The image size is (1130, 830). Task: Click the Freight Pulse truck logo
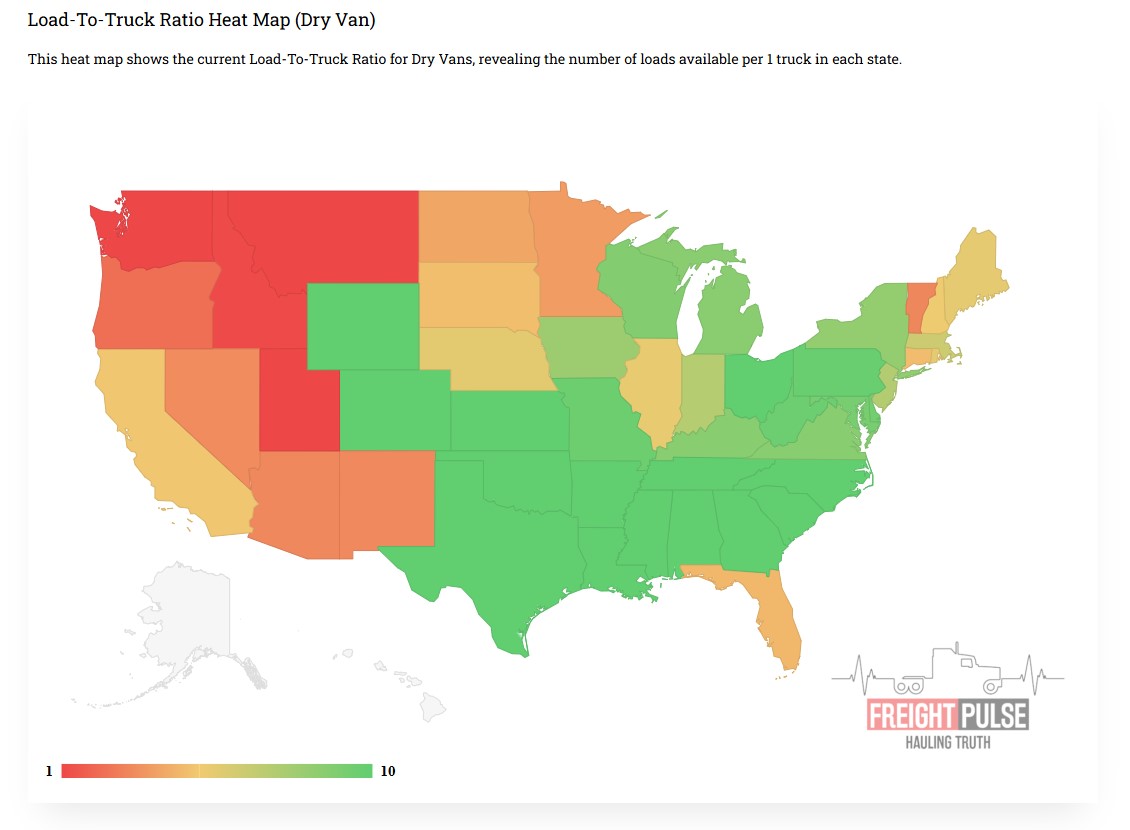(947, 699)
